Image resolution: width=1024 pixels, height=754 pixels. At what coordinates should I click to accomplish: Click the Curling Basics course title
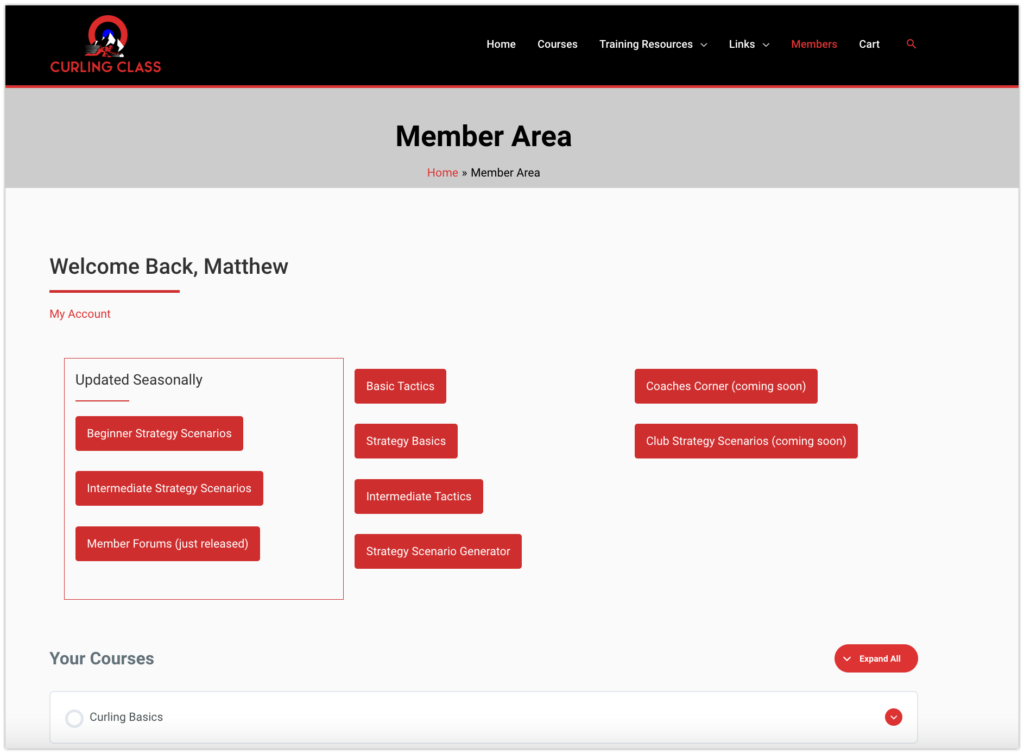tap(126, 717)
